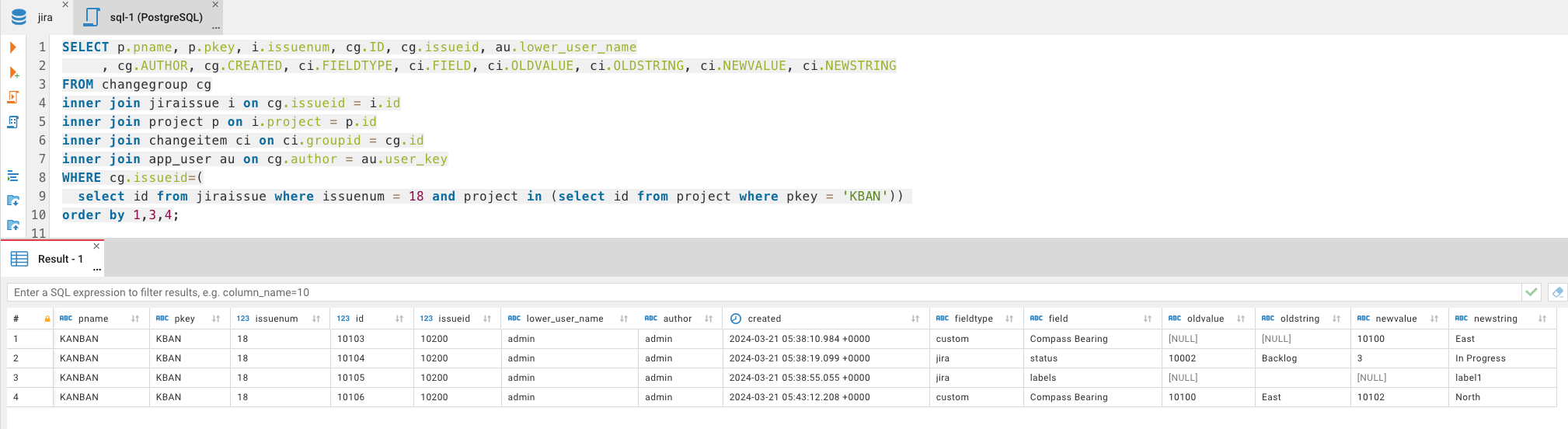The height and width of the screenshot is (429, 1568).
Task: Sort the id column
Action: pos(399,319)
